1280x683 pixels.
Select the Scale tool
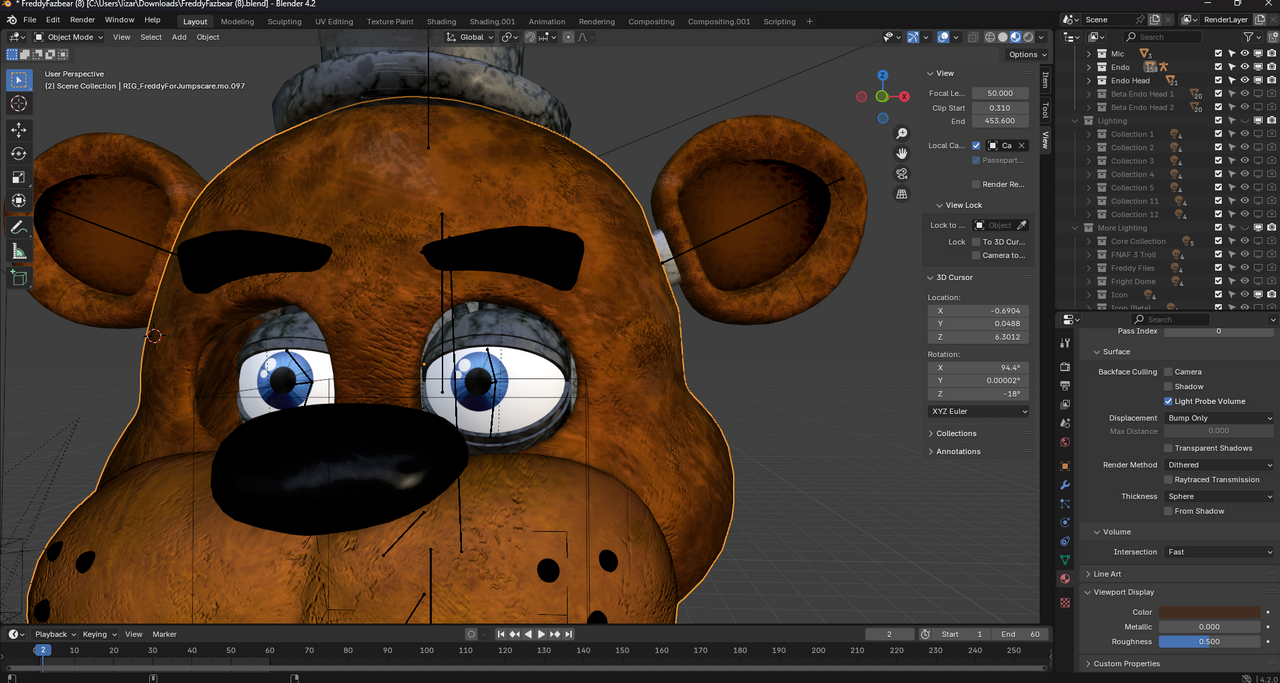pyautogui.click(x=19, y=177)
